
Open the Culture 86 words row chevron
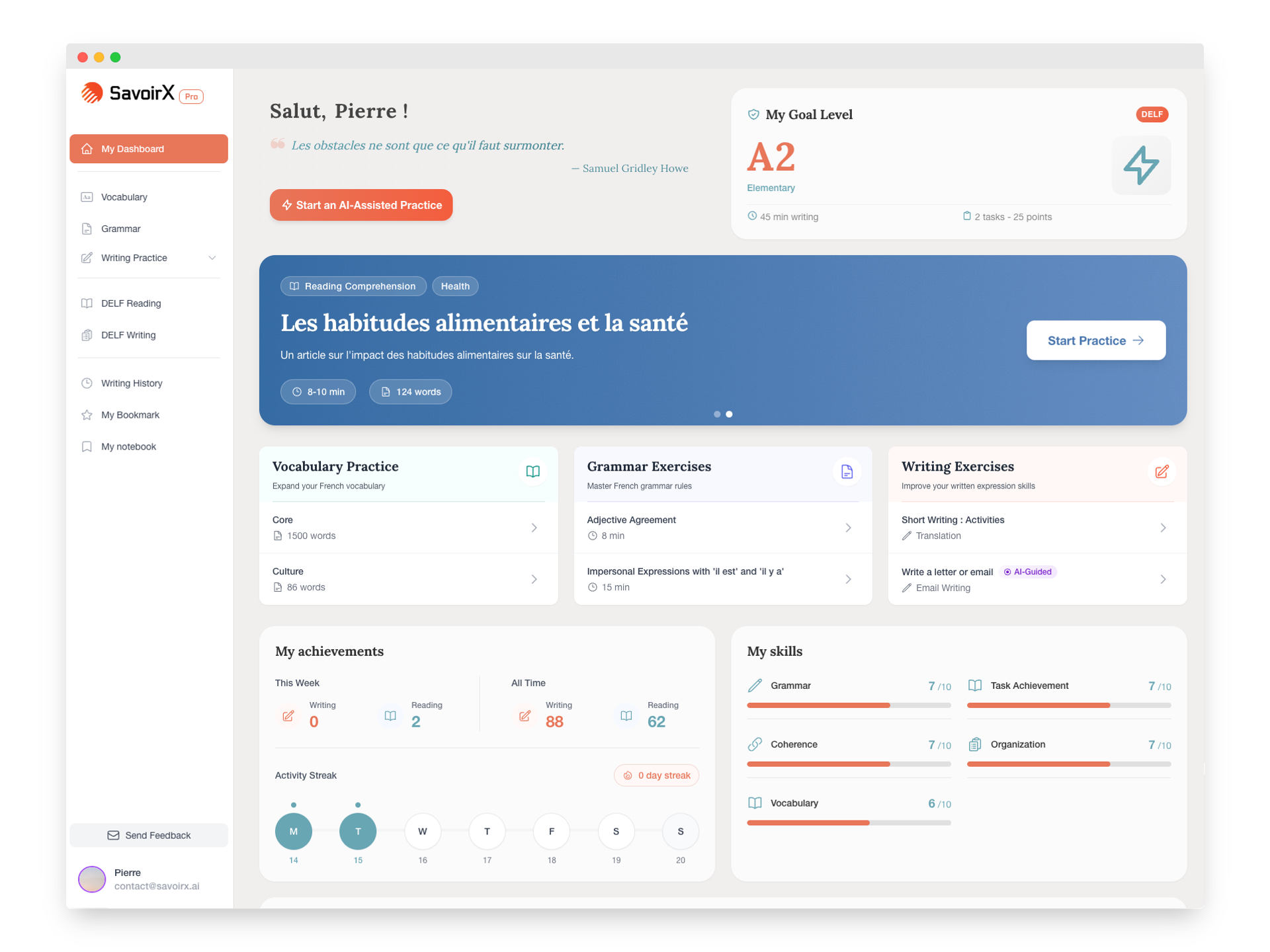click(x=534, y=579)
